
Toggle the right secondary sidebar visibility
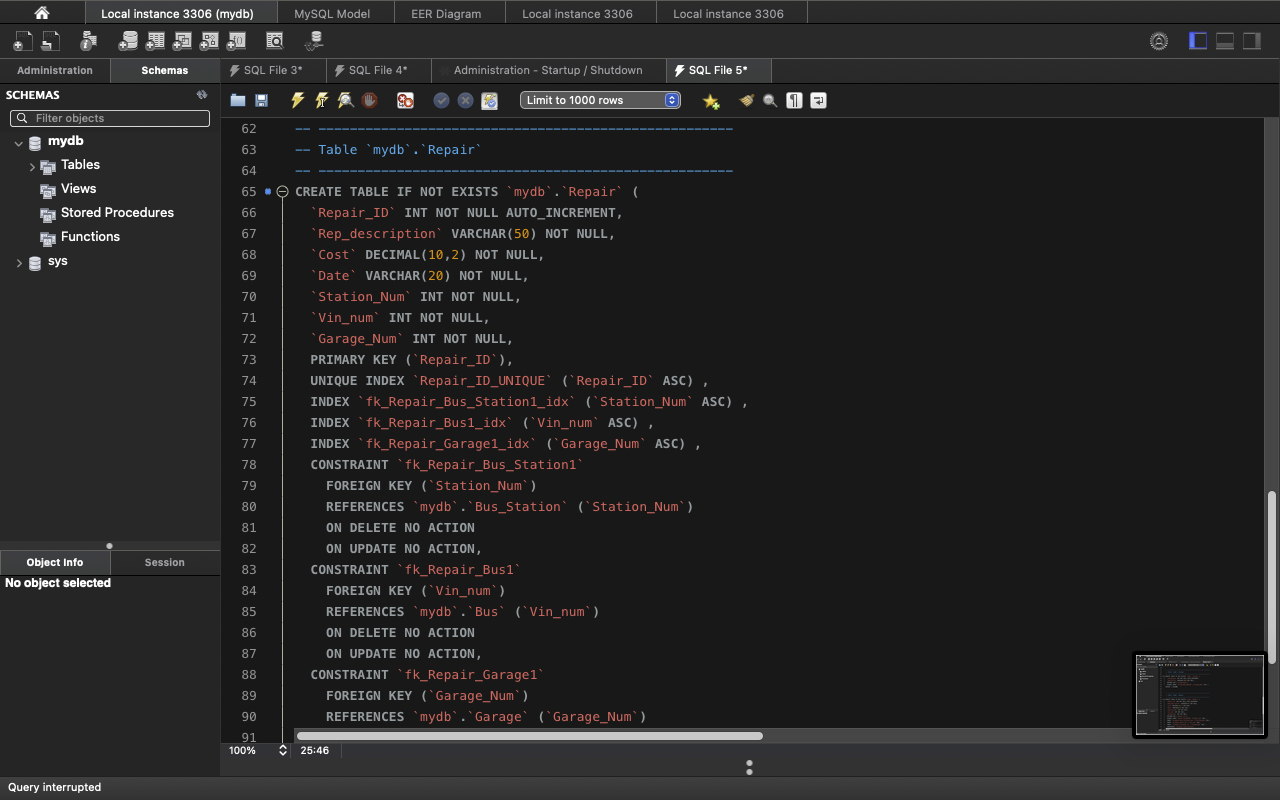click(x=1252, y=41)
